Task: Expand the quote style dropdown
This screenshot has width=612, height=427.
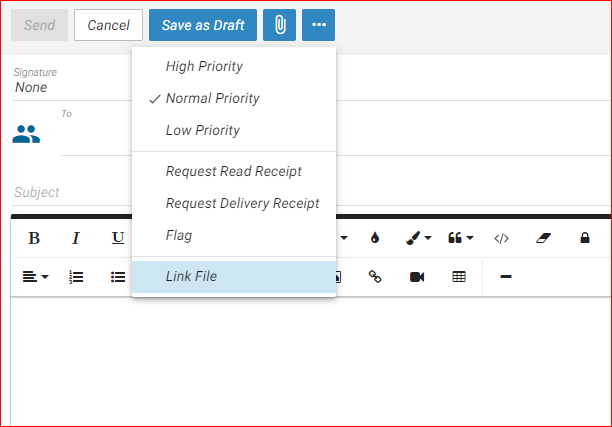Action: (x=461, y=238)
